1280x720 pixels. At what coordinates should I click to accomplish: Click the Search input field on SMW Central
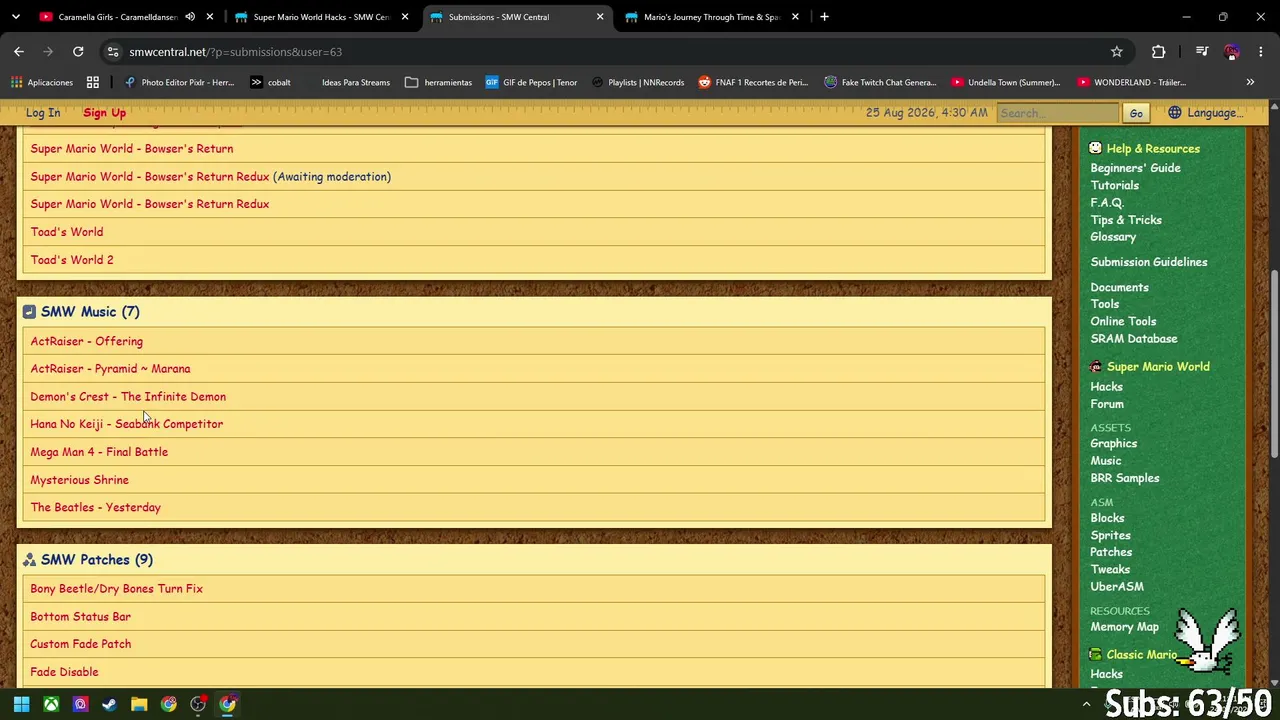pyautogui.click(x=1058, y=113)
